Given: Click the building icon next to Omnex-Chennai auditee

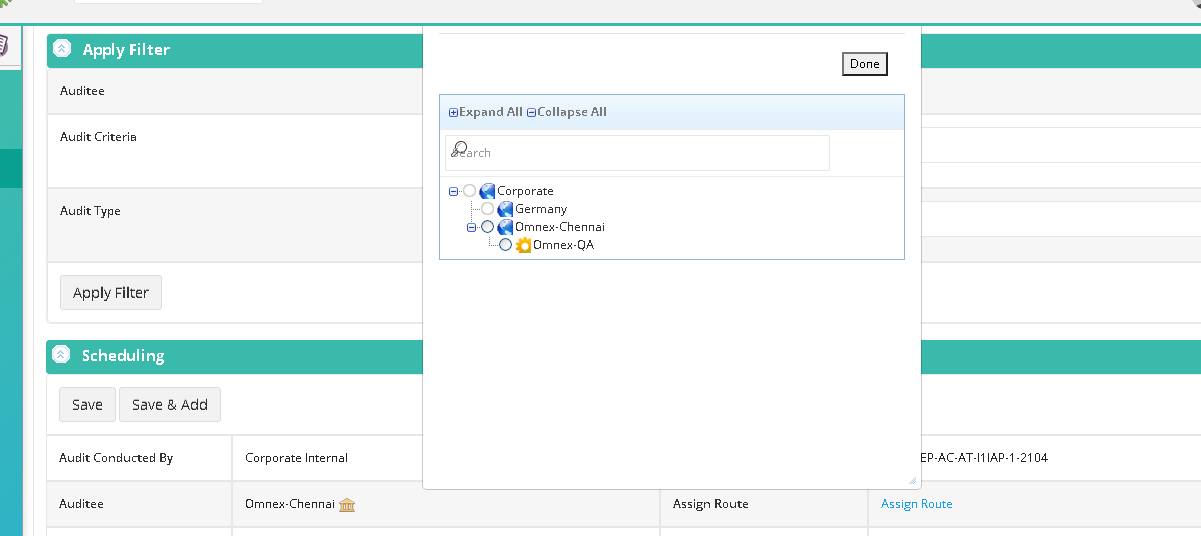Looking at the screenshot, I should point(347,505).
